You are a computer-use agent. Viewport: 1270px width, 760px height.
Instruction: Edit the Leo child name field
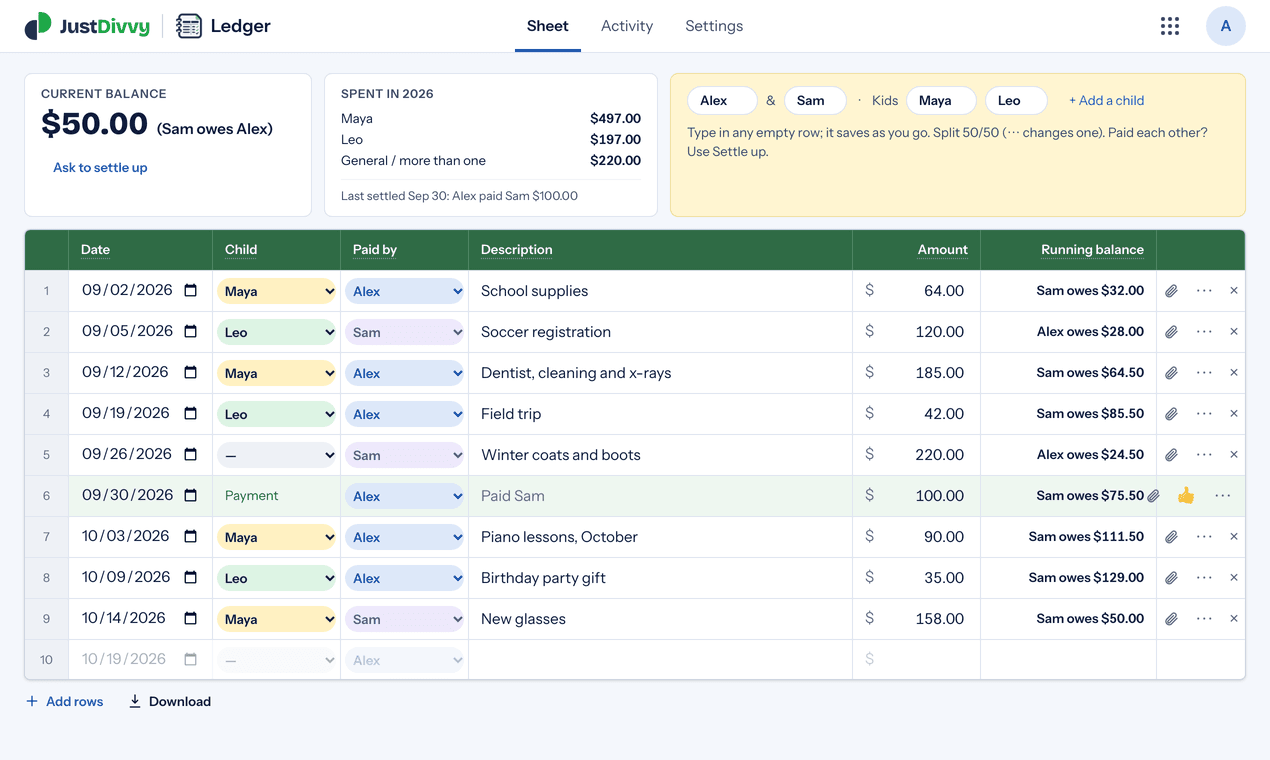(1016, 100)
